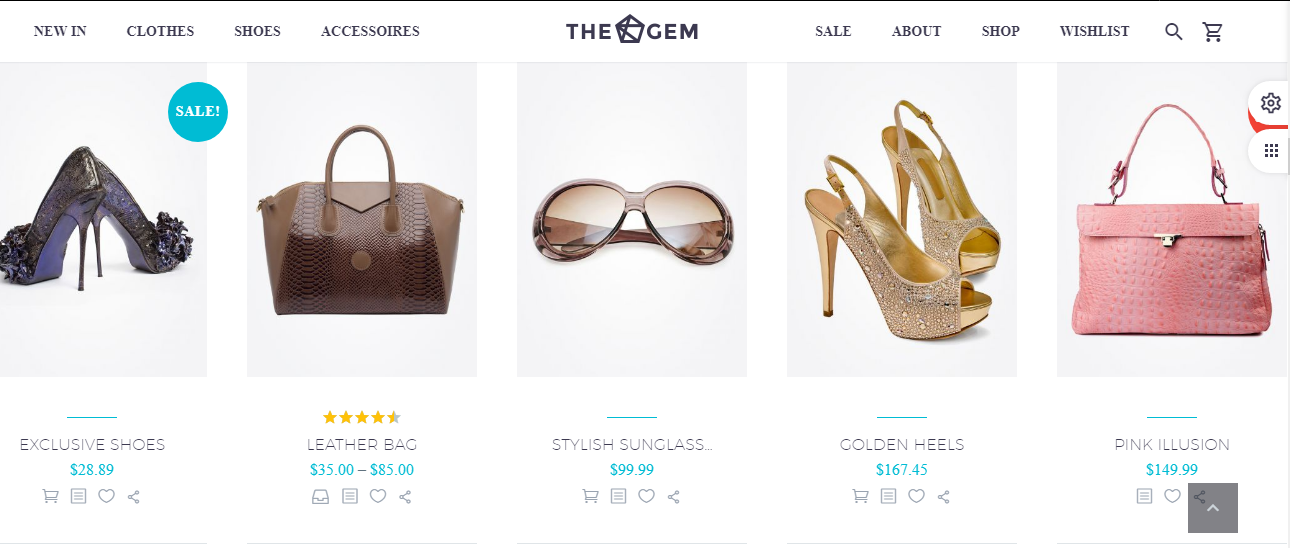The image size is (1290, 548).
Task: Open the search icon in header
Action: pos(1174,32)
